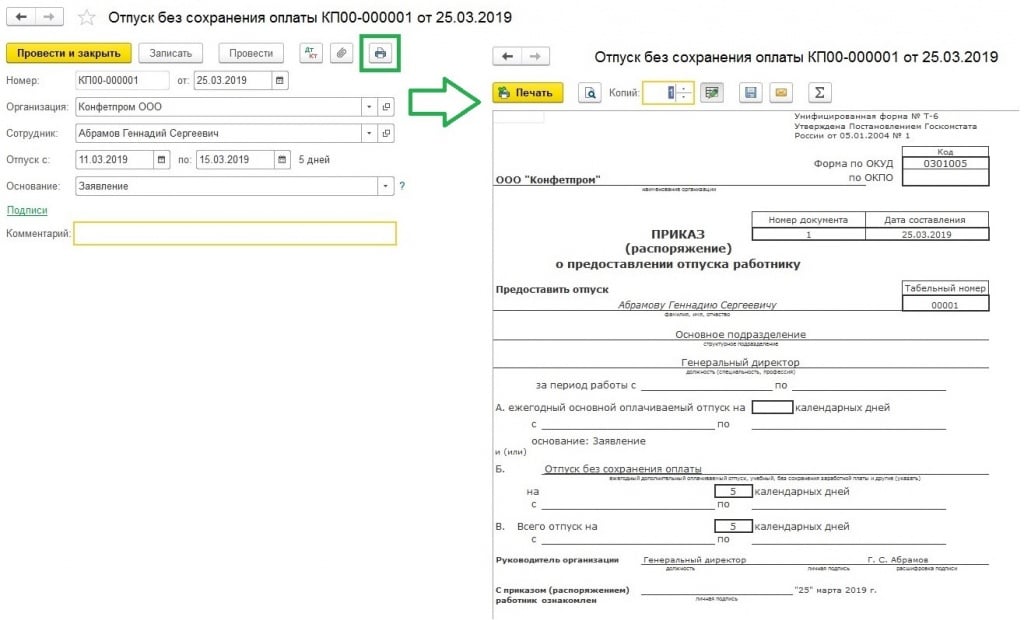
Task: Click 'Основное подразделение' in the form
Action: coord(741,334)
